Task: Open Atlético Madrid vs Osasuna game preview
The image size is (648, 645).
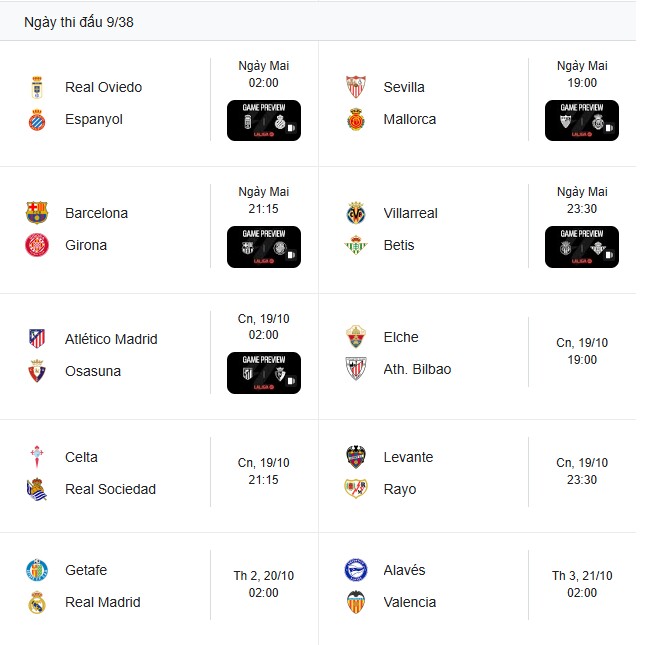Action: pos(264,372)
